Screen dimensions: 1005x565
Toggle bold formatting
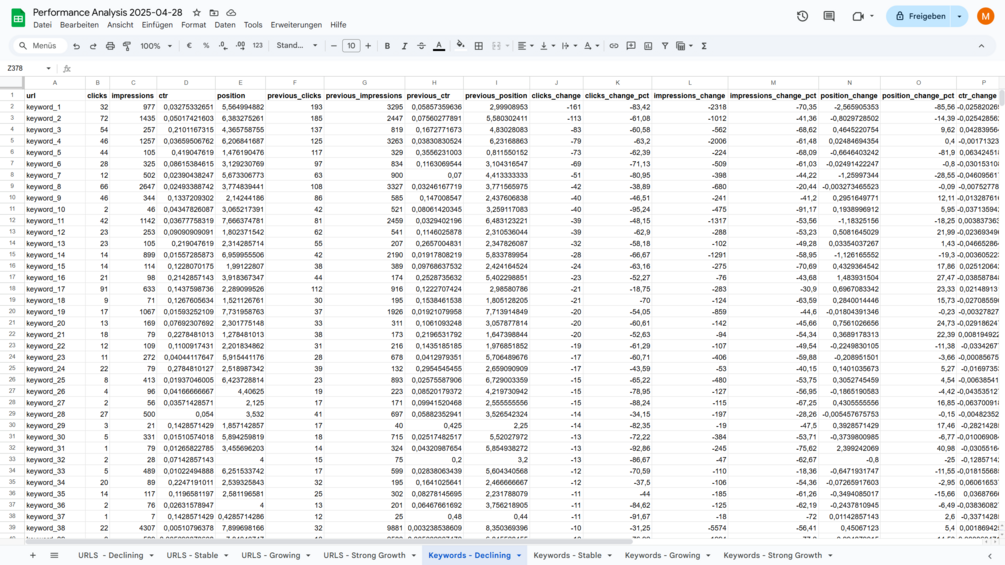tap(387, 46)
